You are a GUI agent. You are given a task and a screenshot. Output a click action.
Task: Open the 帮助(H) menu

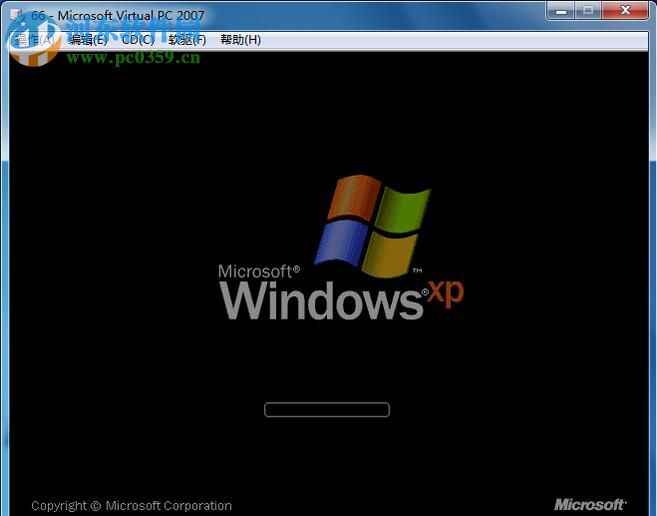pyautogui.click(x=241, y=40)
